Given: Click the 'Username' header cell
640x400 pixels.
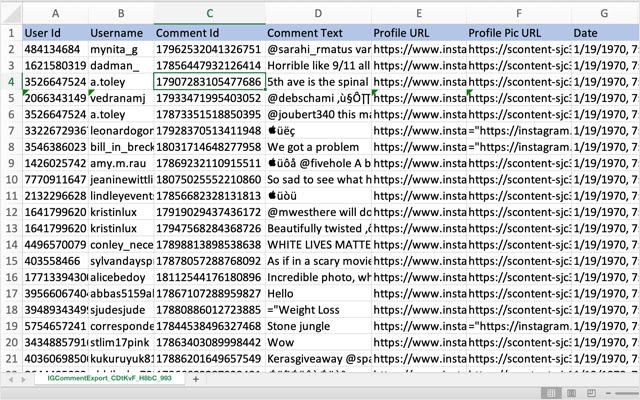Looking at the screenshot, I should pos(121,33).
